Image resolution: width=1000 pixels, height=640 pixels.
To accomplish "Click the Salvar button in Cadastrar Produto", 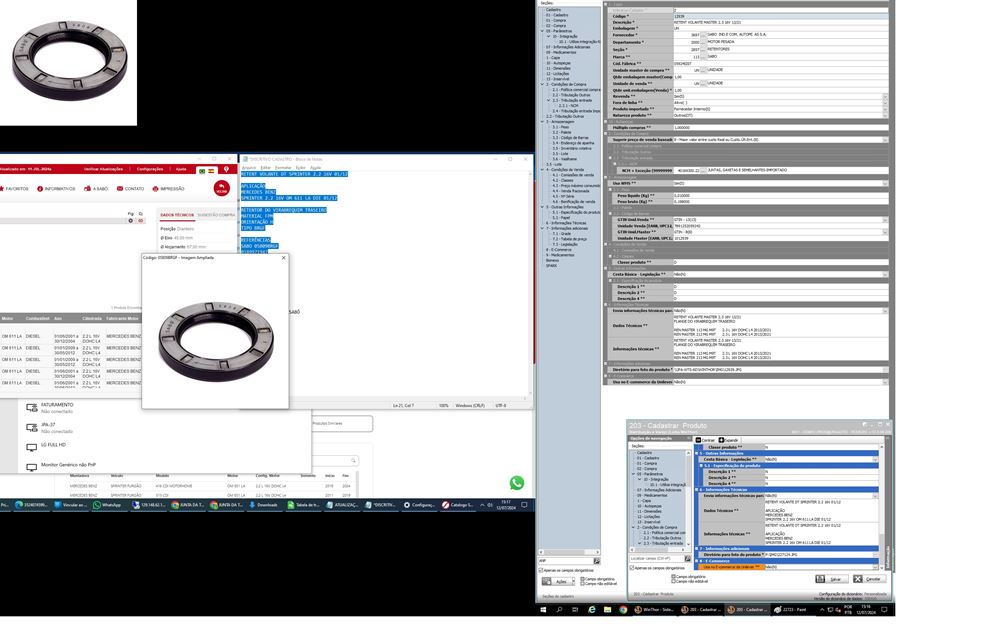I will pos(830,579).
